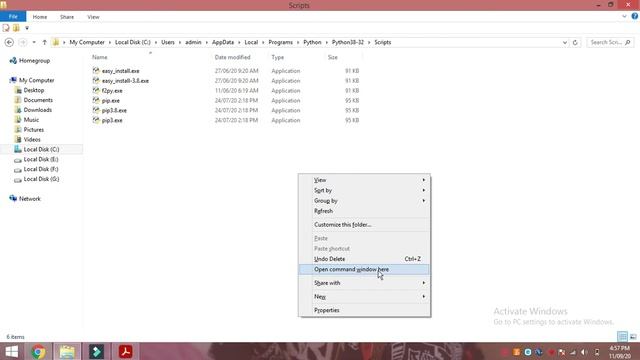Open Desktop in the navigation pane
Screen dimensions: 640x360
(33, 90)
